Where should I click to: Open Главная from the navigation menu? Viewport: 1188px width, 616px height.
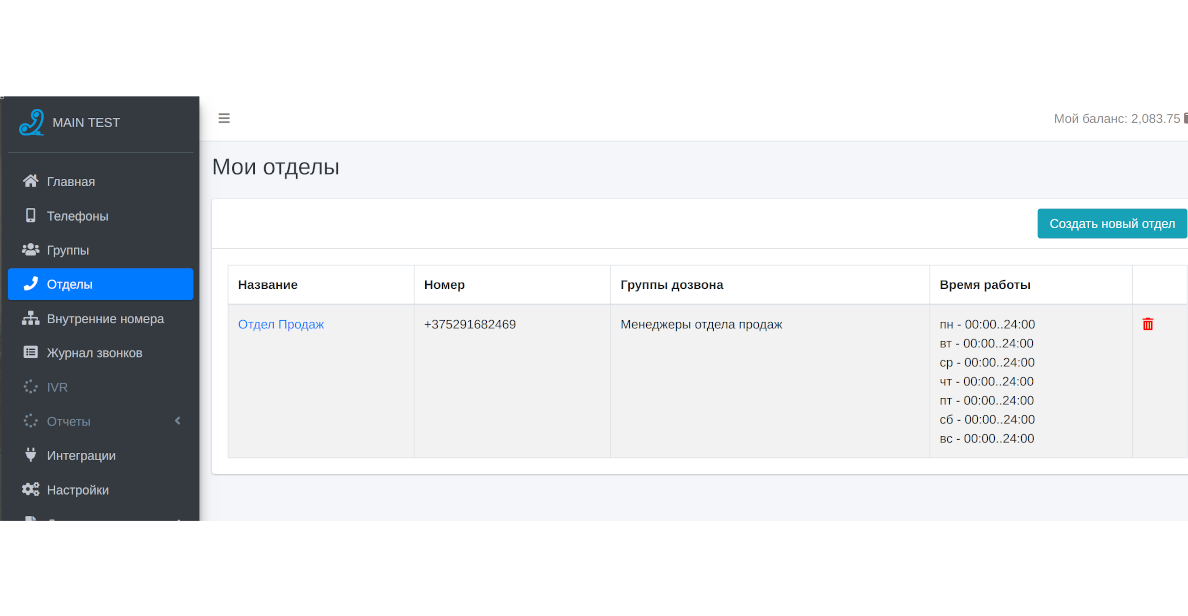(70, 181)
